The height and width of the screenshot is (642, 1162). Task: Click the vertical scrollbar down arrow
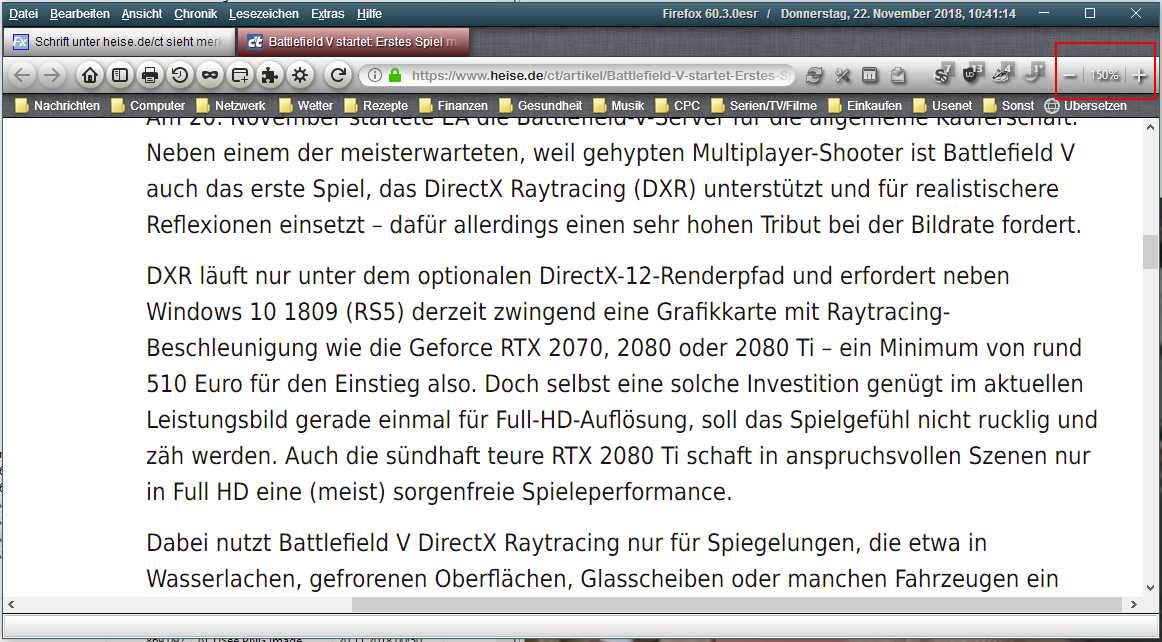[1151, 588]
